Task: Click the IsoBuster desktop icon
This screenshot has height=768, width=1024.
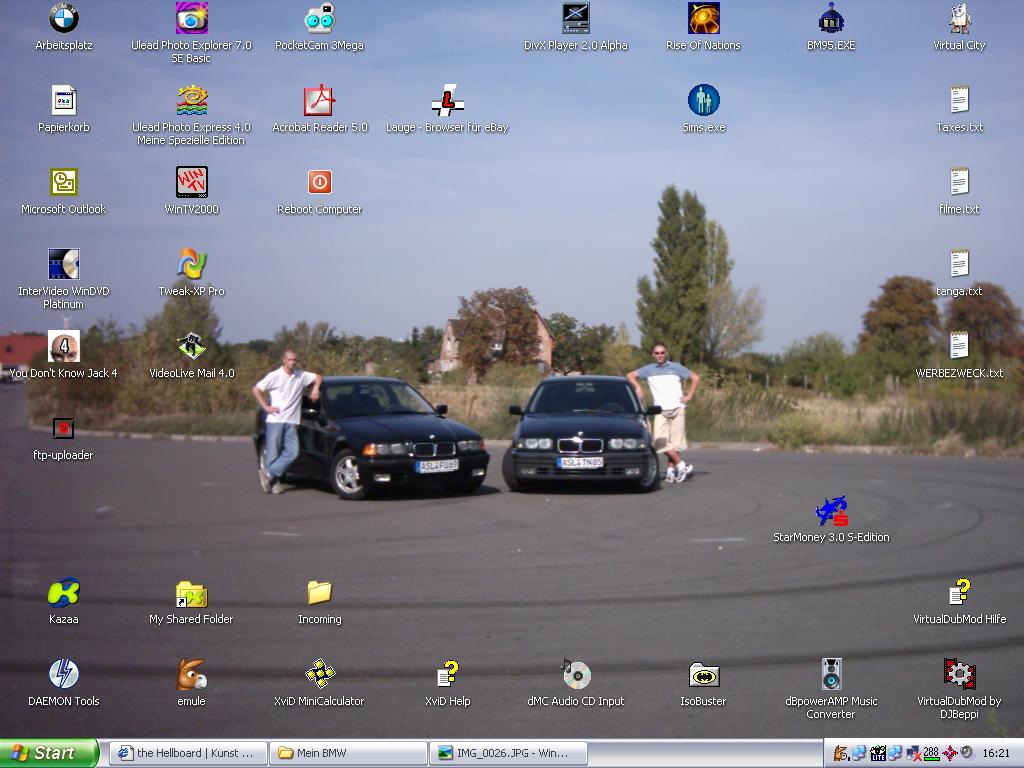Action: (x=703, y=675)
